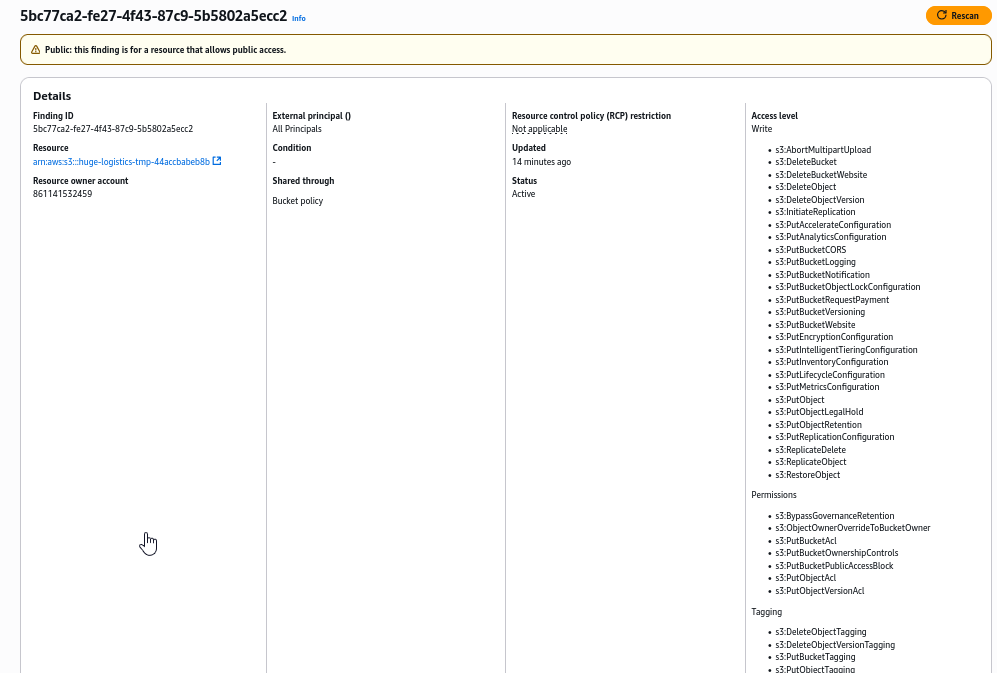
Task: Click the s3:ObjectOwnerOverrideToBucketOwner entry
Action: [x=853, y=528]
